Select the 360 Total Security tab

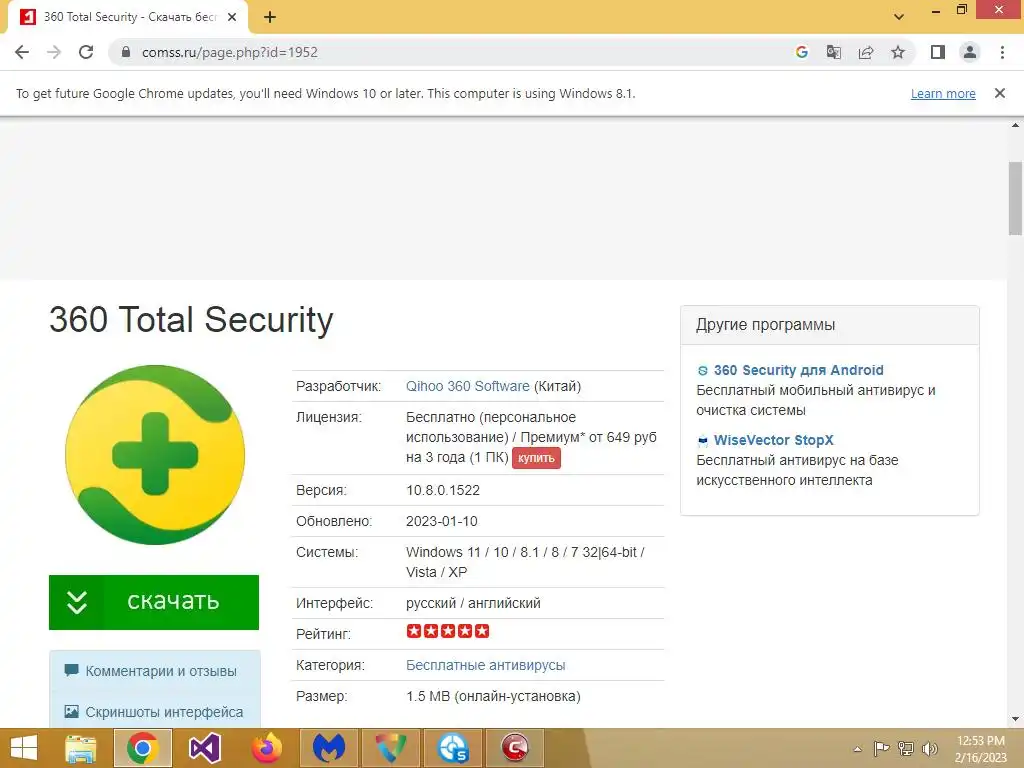tap(127, 17)
